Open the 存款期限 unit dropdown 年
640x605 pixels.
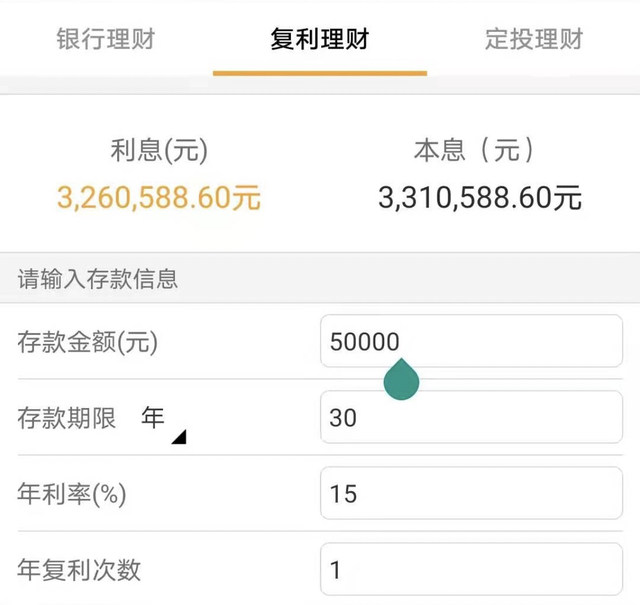(163, 423)
